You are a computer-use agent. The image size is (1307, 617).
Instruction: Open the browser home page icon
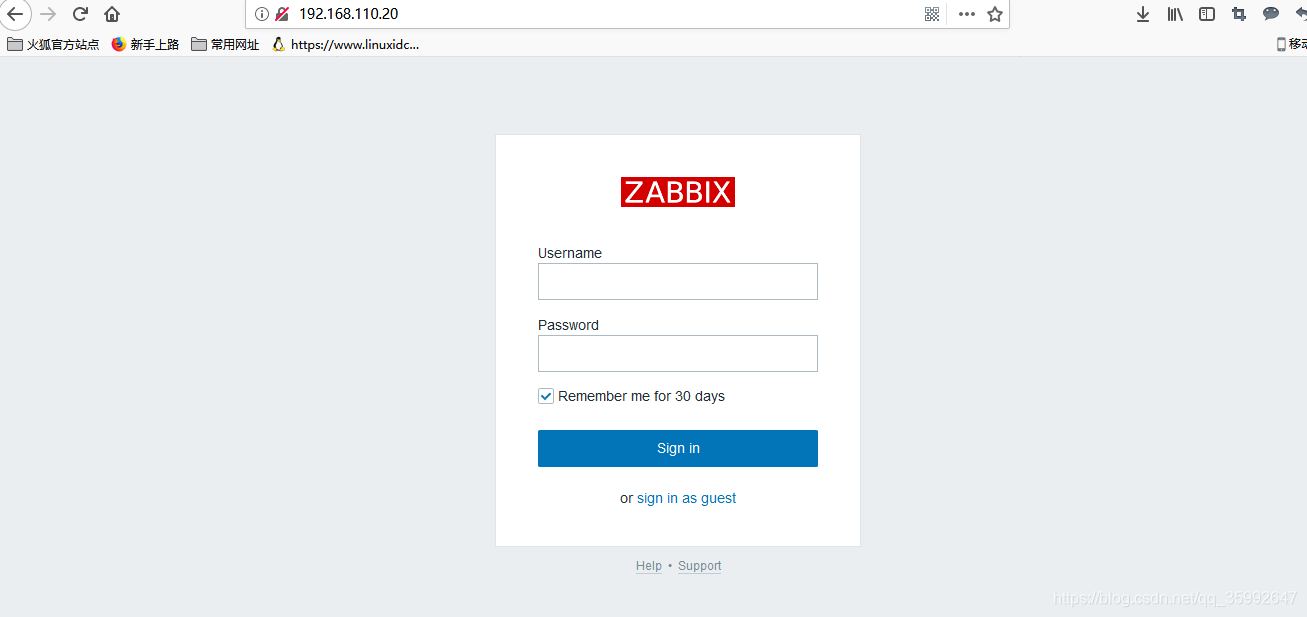112,14
